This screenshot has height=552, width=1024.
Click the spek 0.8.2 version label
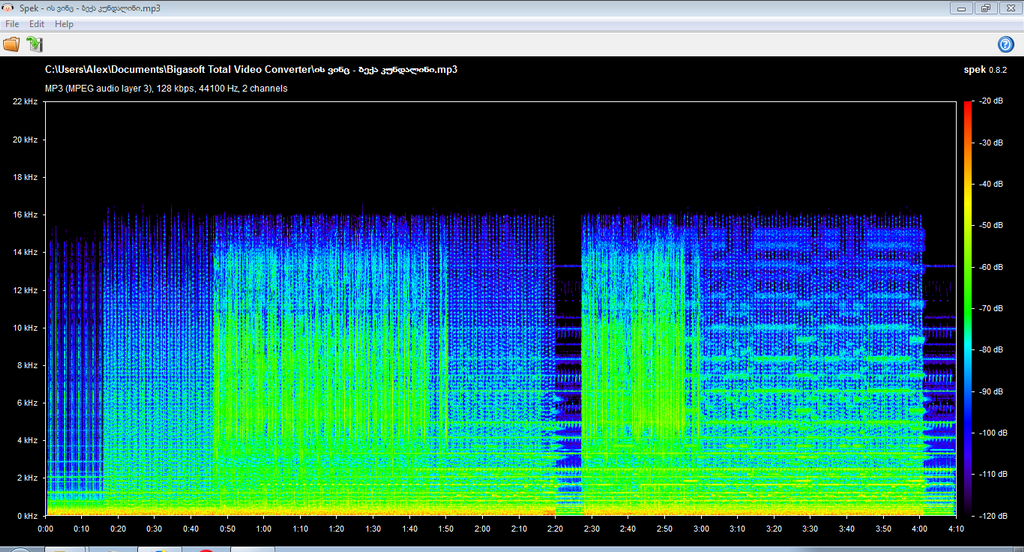point(985,70)
